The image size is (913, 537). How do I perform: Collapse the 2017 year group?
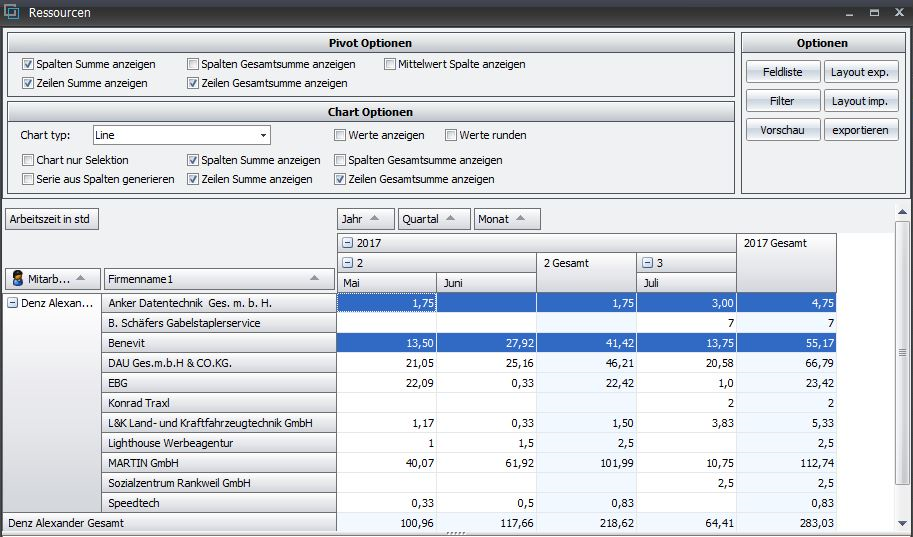point(347,243)
